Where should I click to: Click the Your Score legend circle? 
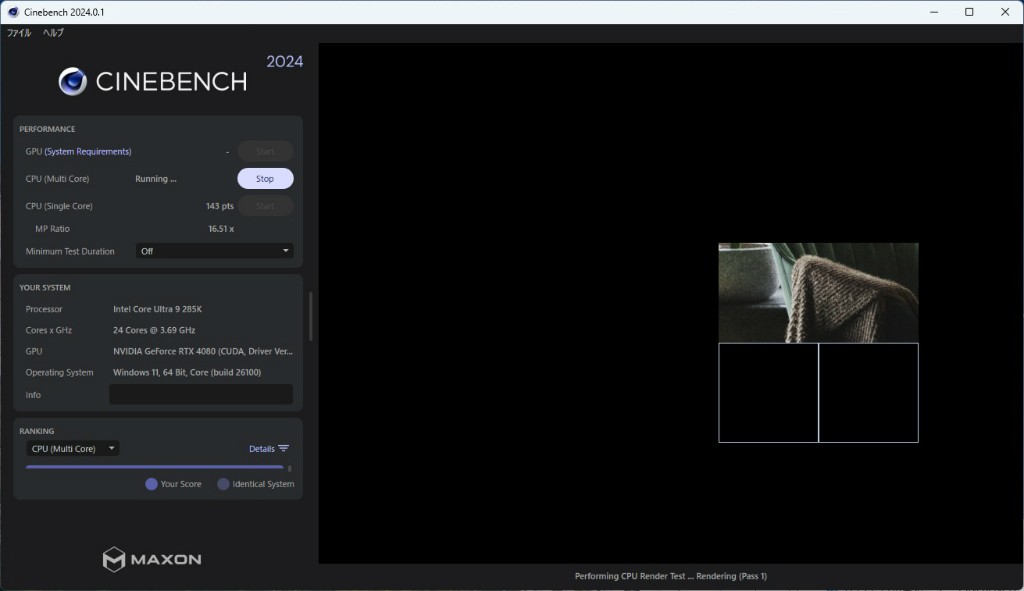[x=151, y=484]
